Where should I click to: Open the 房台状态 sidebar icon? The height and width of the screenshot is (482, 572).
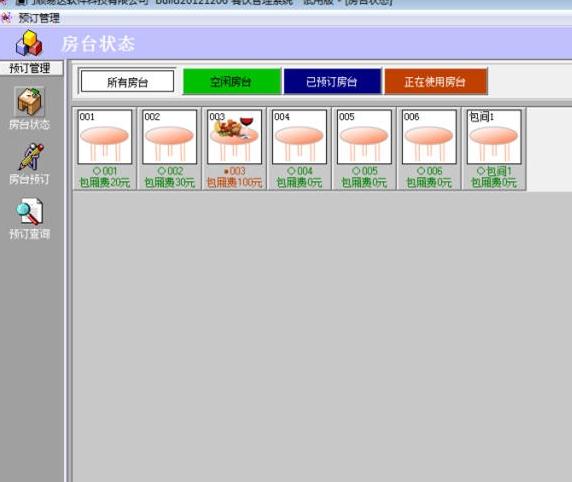pyautogui.click(x=29, y=102)
